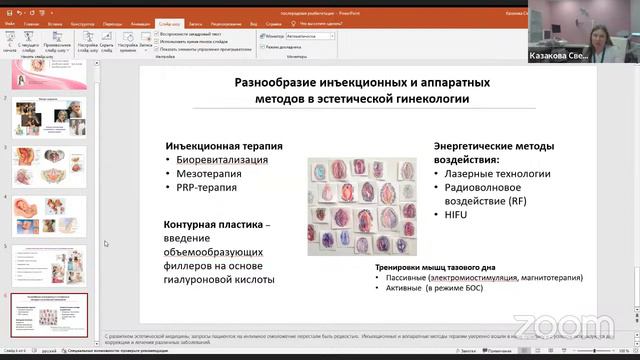Start slideshow from beginning (С начала)

click(10, 42)
